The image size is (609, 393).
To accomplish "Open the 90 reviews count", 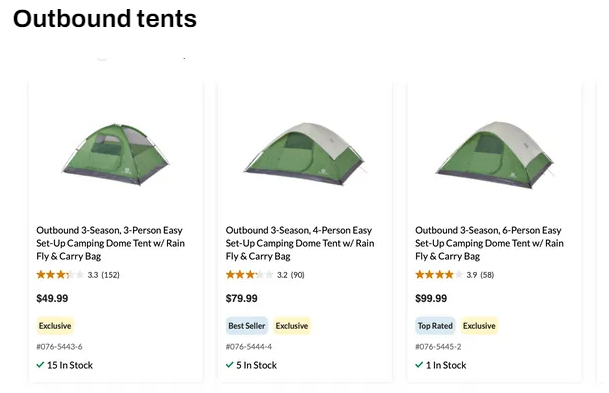I will pos(298,275).
